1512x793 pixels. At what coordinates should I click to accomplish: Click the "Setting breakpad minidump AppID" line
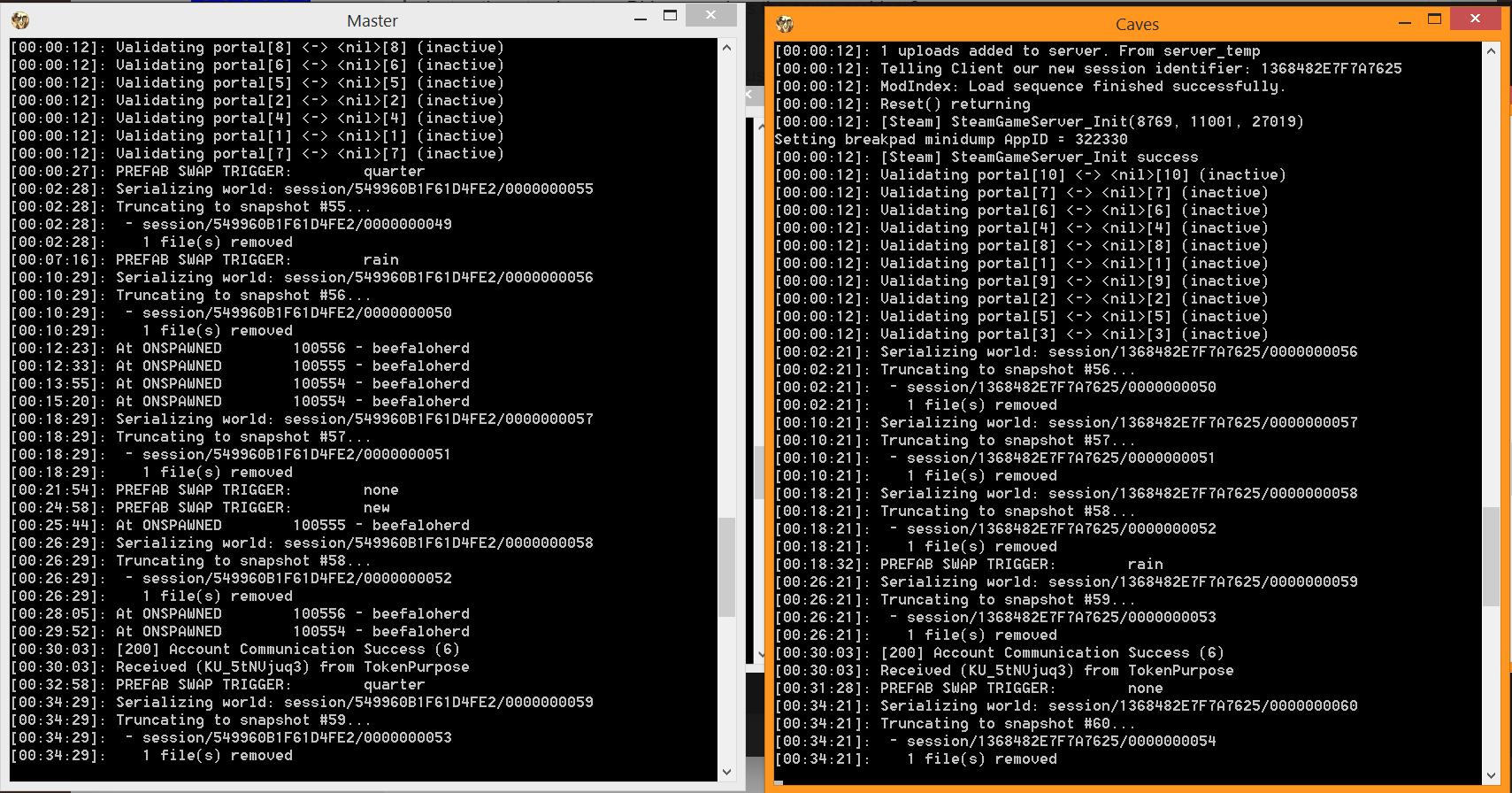coord(950,139)
